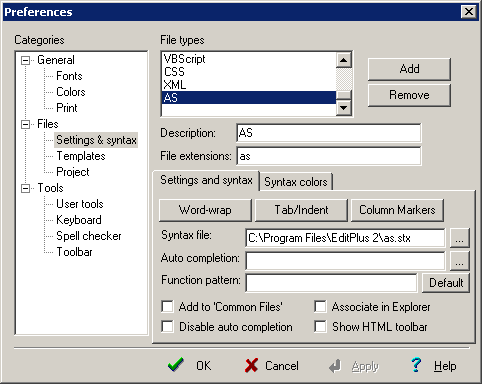
Task: Select CSS in File types list
Action: [x=249, y=72]
